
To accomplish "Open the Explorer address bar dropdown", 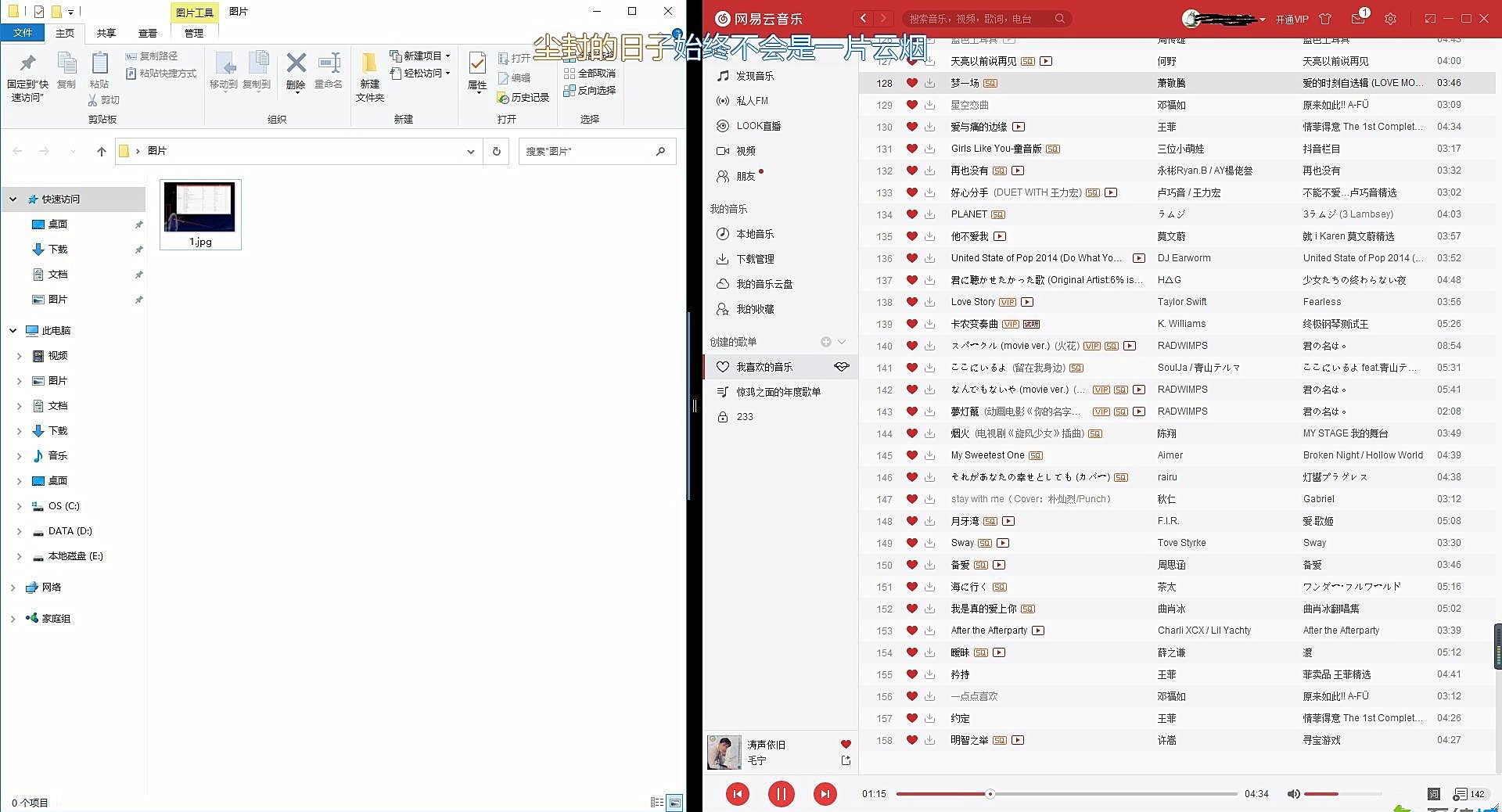I will (x=469, y=151).
